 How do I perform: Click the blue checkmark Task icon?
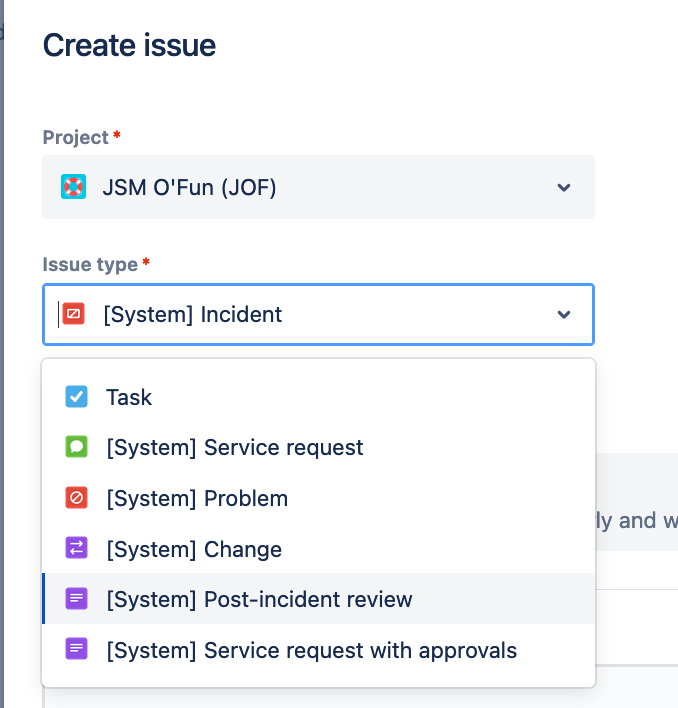(76, 396)
